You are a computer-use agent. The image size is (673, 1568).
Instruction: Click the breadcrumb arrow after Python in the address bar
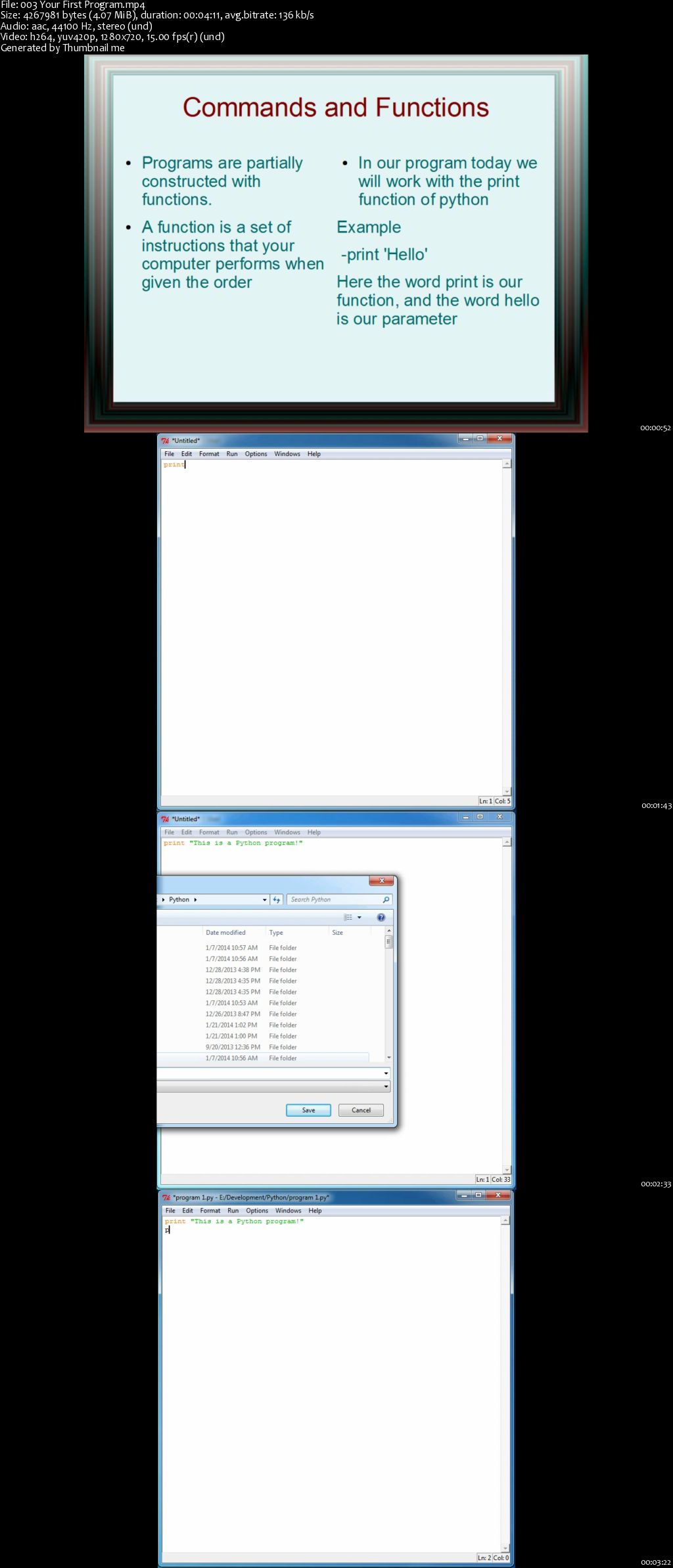[x=195, y=899]
